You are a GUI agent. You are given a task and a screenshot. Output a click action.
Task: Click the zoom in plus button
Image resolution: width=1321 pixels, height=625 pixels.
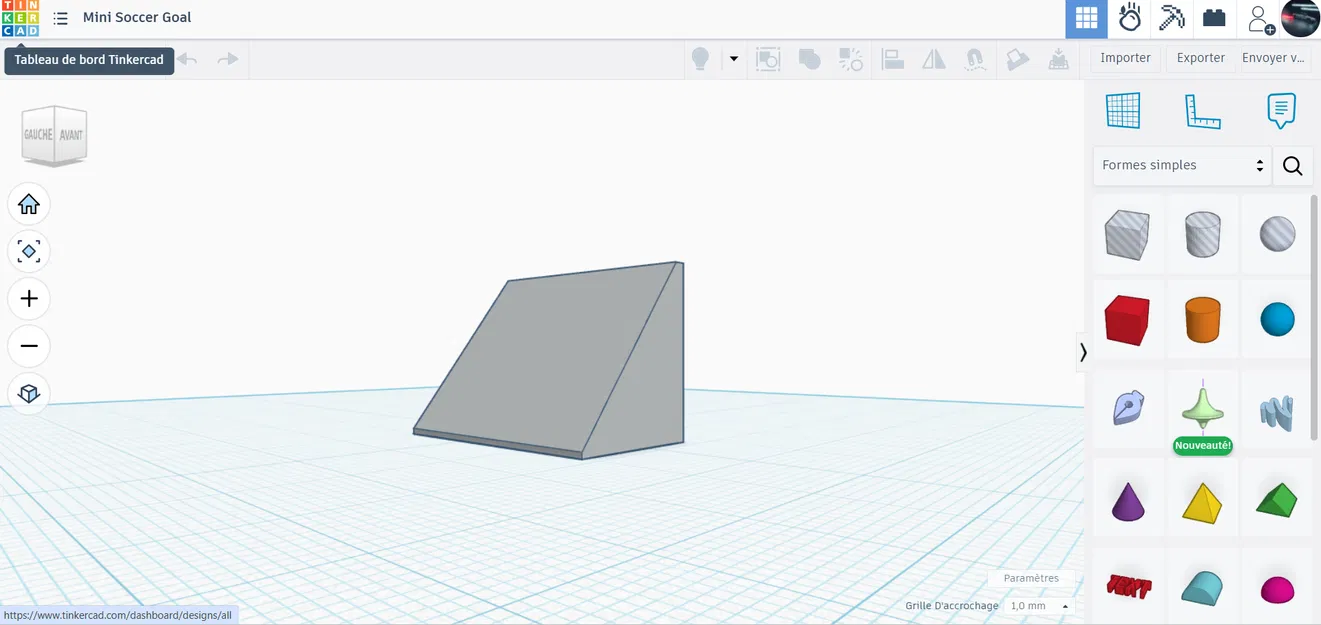(29, 298)
